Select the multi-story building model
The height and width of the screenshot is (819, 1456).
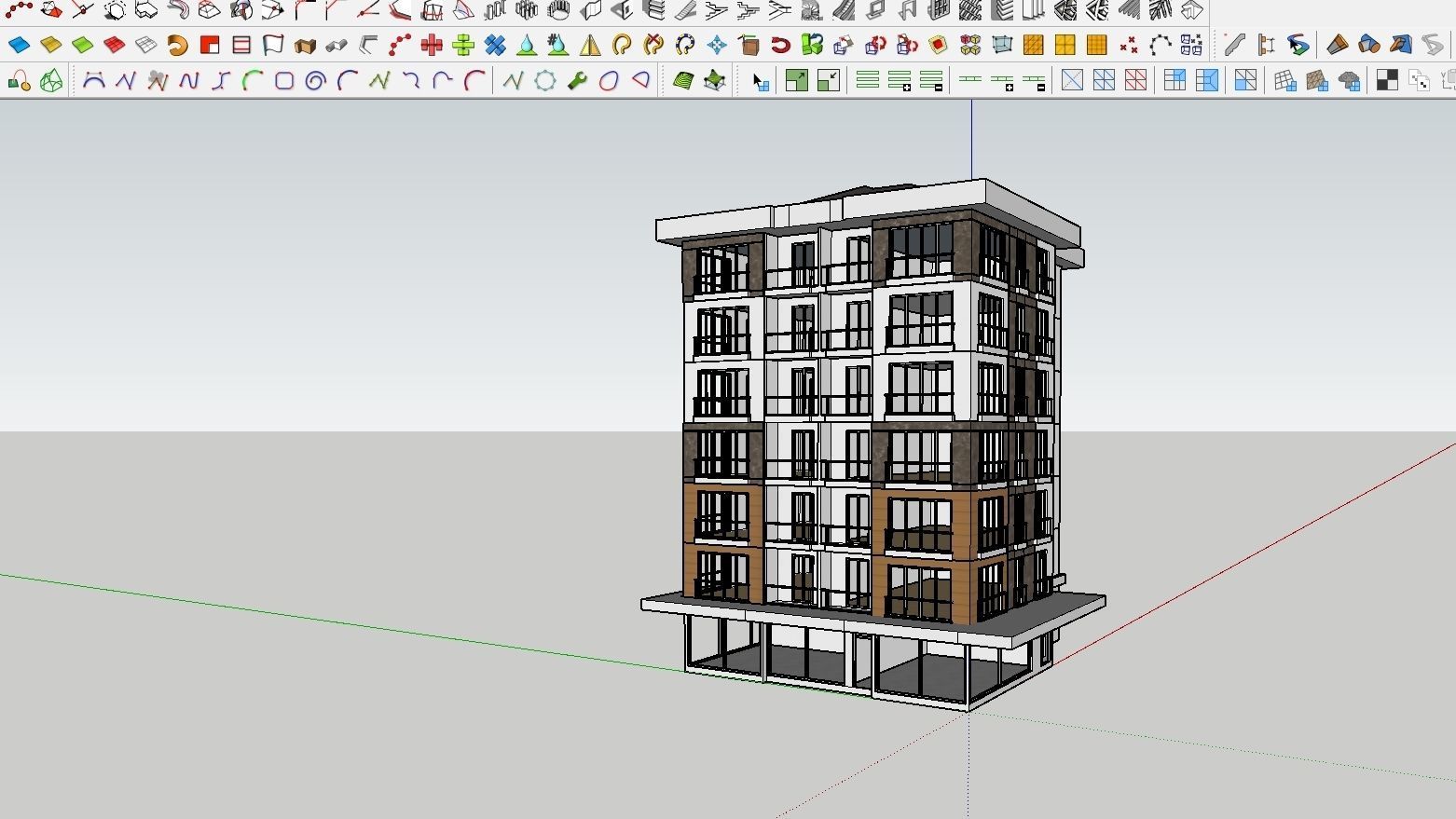[x=872, y=447]
